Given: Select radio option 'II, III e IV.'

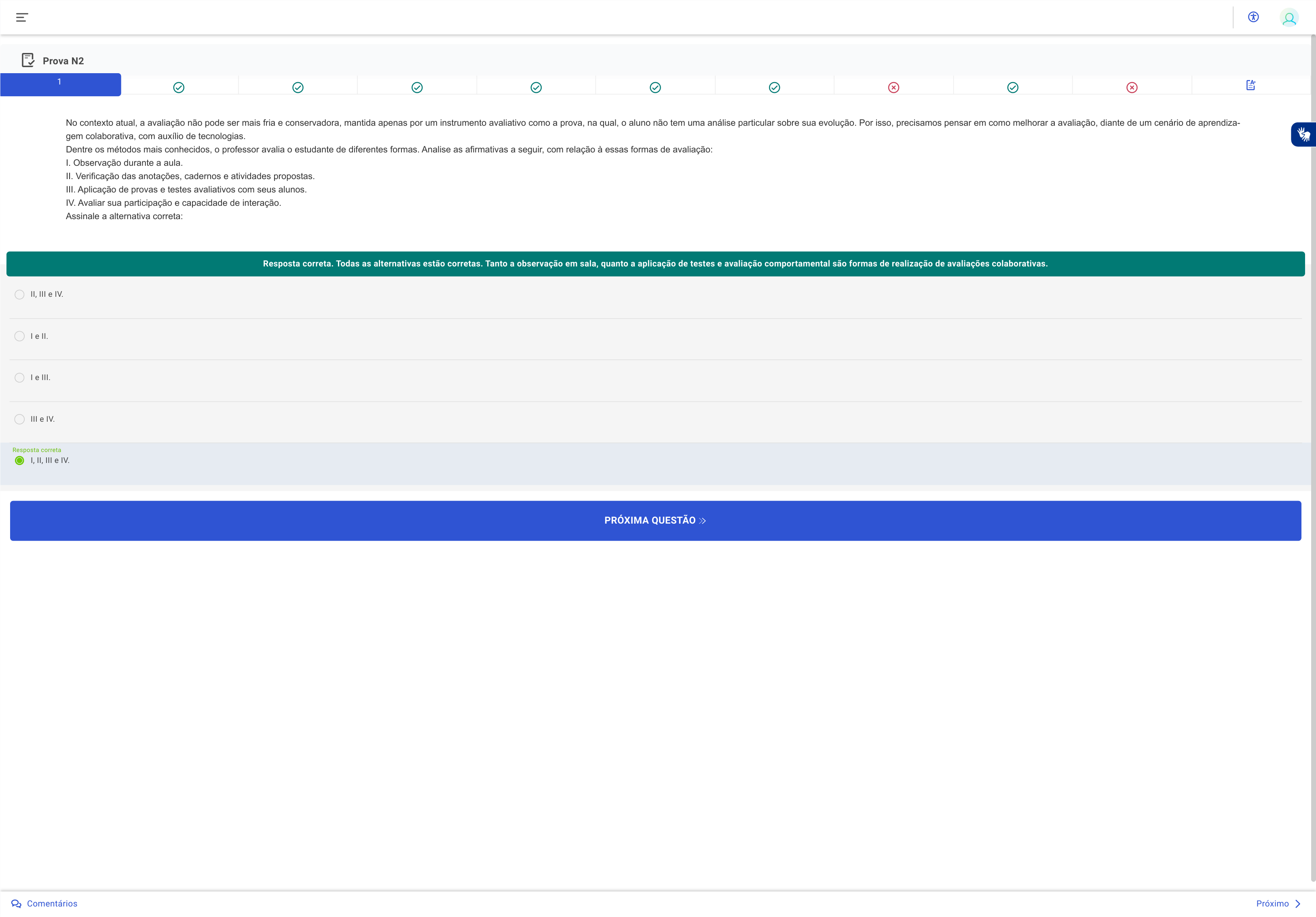Looking at the screenshot, I should coord(19,295).
